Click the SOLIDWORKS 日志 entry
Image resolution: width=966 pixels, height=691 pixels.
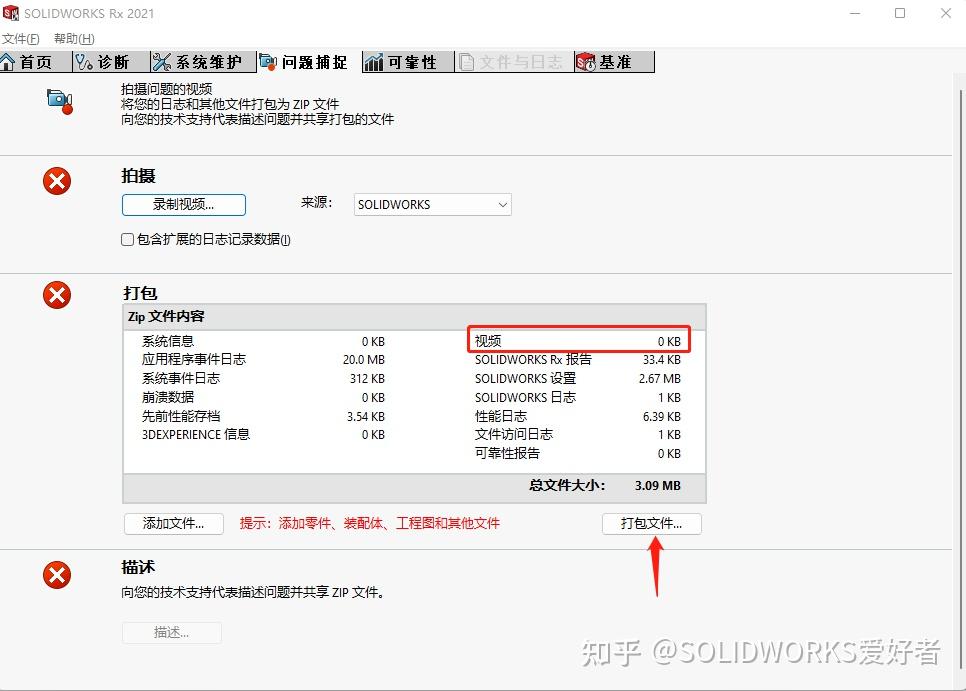click(526, 397)
